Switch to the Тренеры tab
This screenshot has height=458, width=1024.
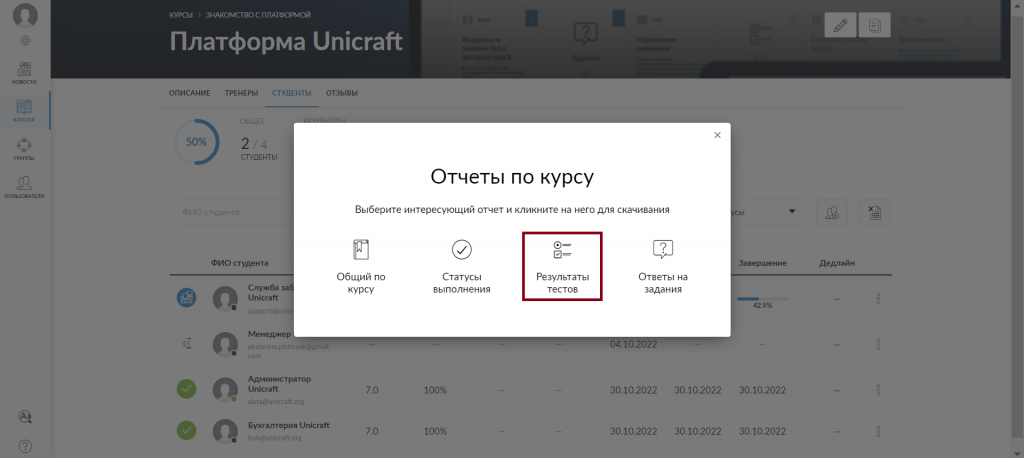coord(241,93)
